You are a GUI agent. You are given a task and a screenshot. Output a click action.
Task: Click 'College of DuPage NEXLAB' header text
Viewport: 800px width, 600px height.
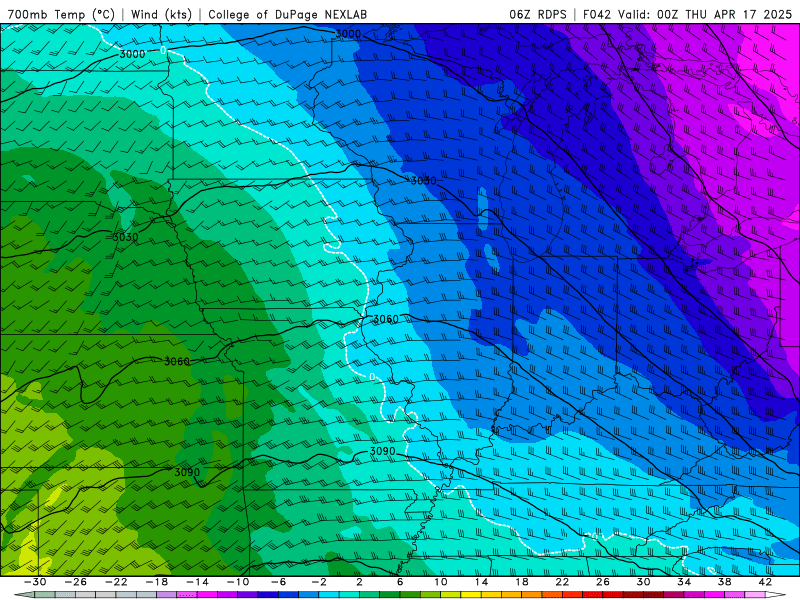(x=287, y=14)
